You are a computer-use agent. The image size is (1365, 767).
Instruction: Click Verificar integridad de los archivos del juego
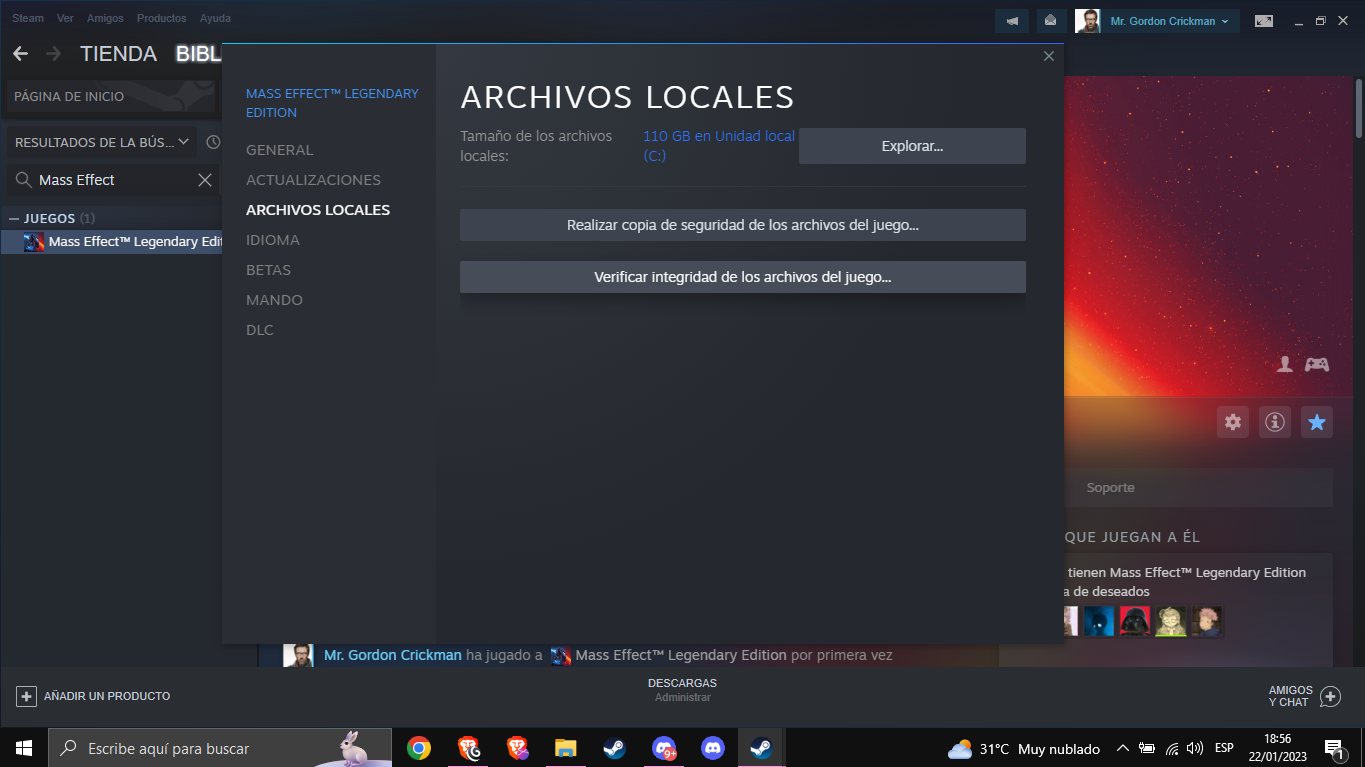click(x=743, y=277)
